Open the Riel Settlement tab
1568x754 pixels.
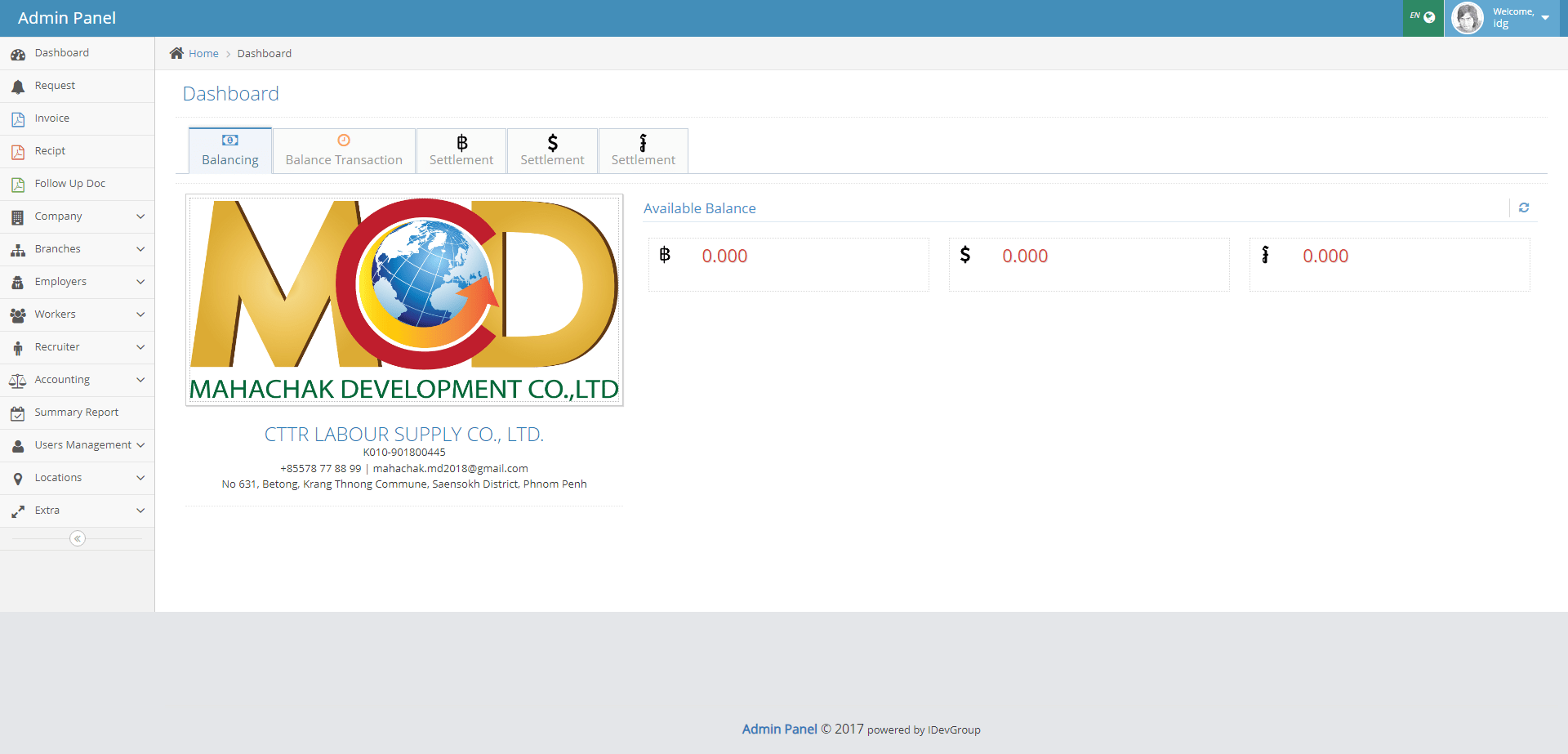coord(644,151)
